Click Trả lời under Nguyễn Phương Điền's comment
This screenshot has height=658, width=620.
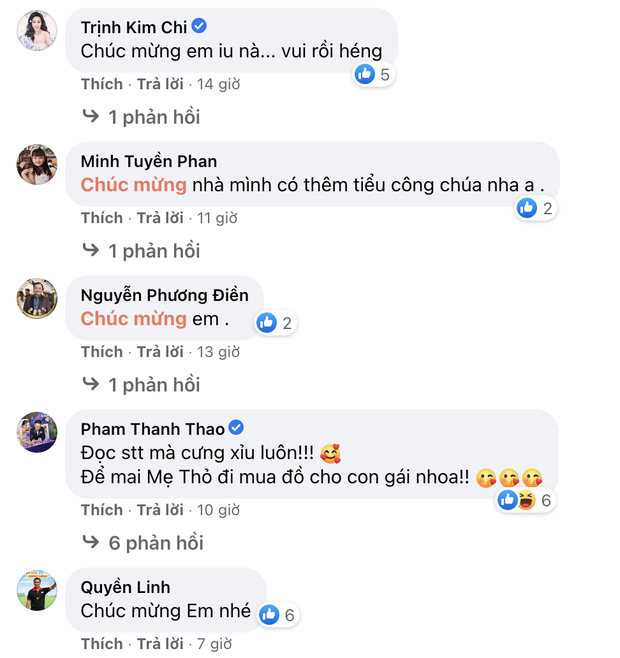click(160, 352)
